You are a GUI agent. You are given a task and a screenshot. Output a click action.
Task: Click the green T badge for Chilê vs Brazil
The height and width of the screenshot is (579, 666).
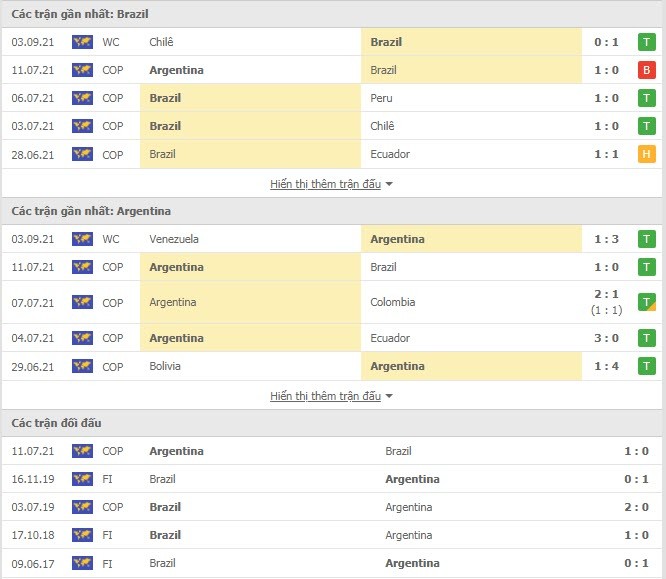(x=646, y=42)
